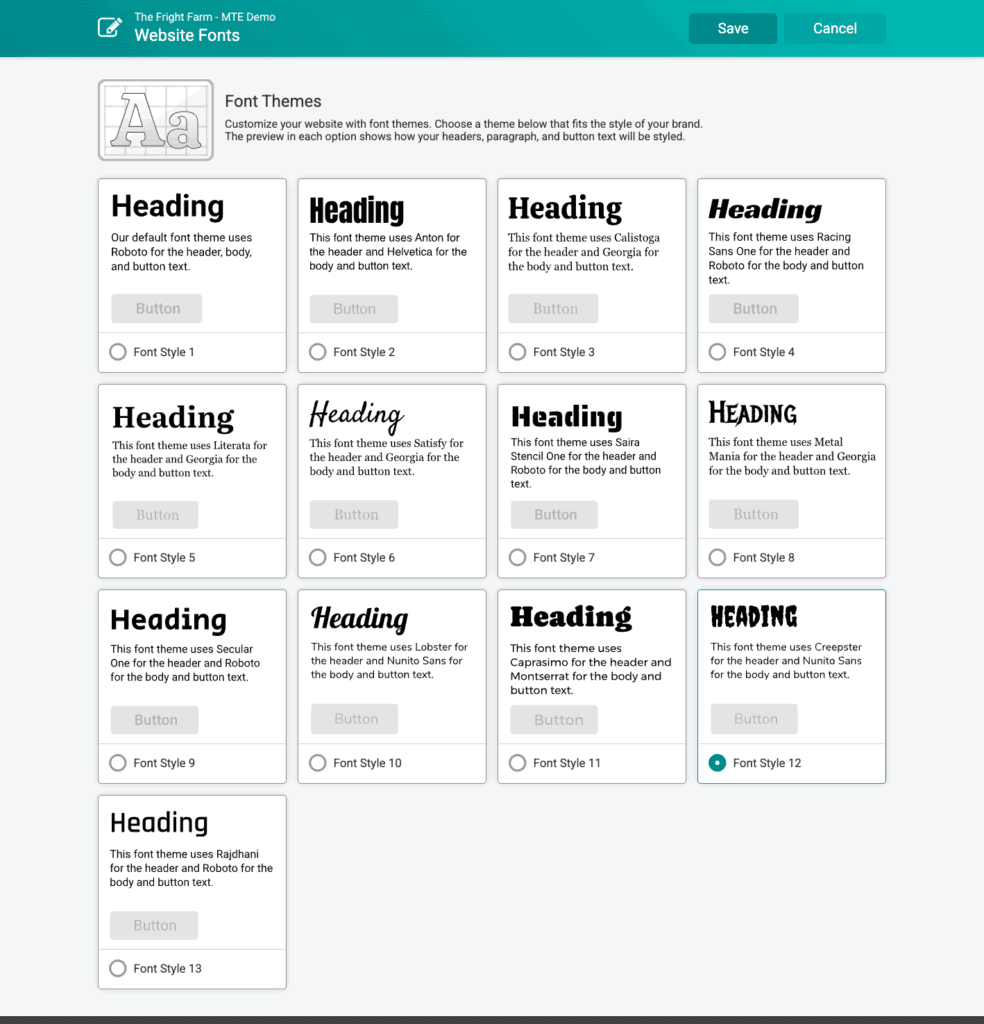Viewport: 984px width, 1024px height.
Task: Click the Website Fonts page title
Action: click(x=187, y=35)
